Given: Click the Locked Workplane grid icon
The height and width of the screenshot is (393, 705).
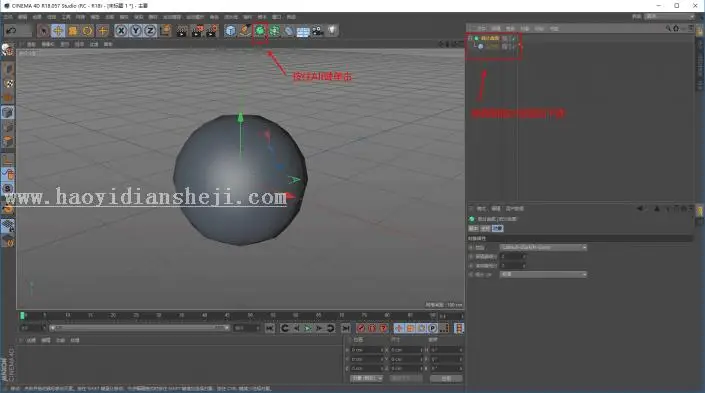Looking at the screenshot, I should click(x=8, y=226).
